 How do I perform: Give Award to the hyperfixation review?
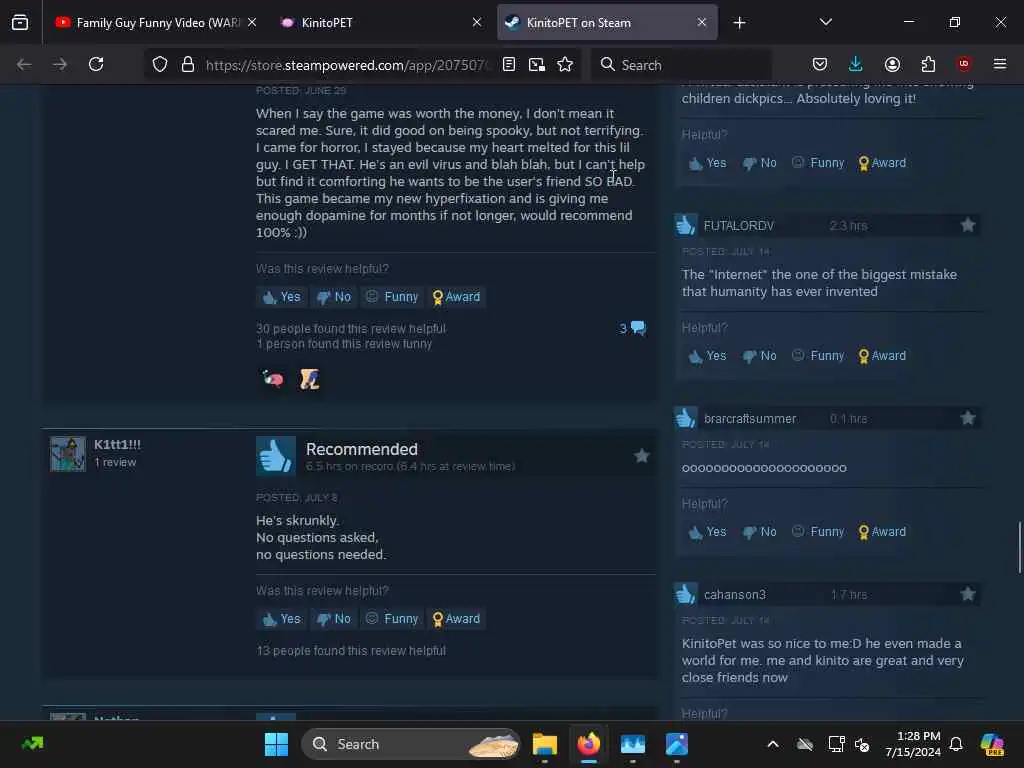[456, 297]
